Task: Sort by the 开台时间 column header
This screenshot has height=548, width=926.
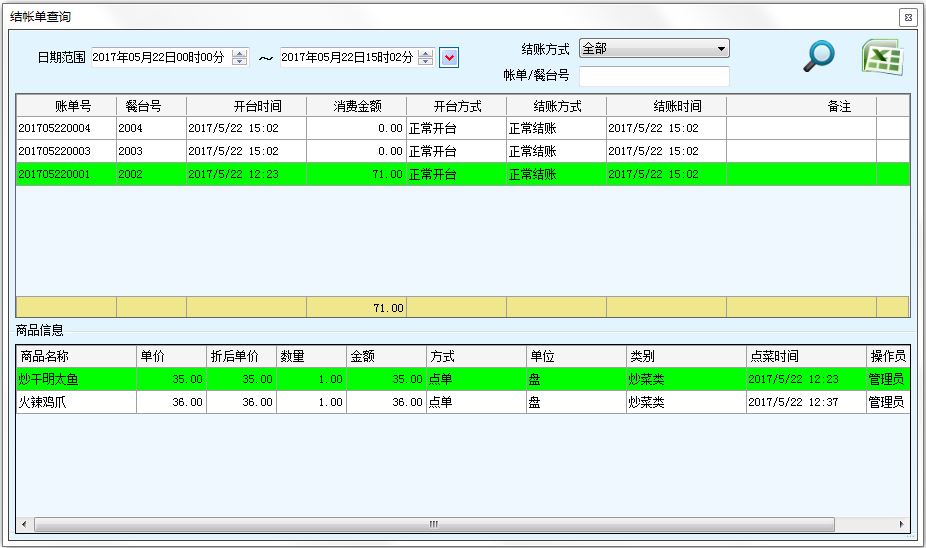Action: (x=246, y=106)
